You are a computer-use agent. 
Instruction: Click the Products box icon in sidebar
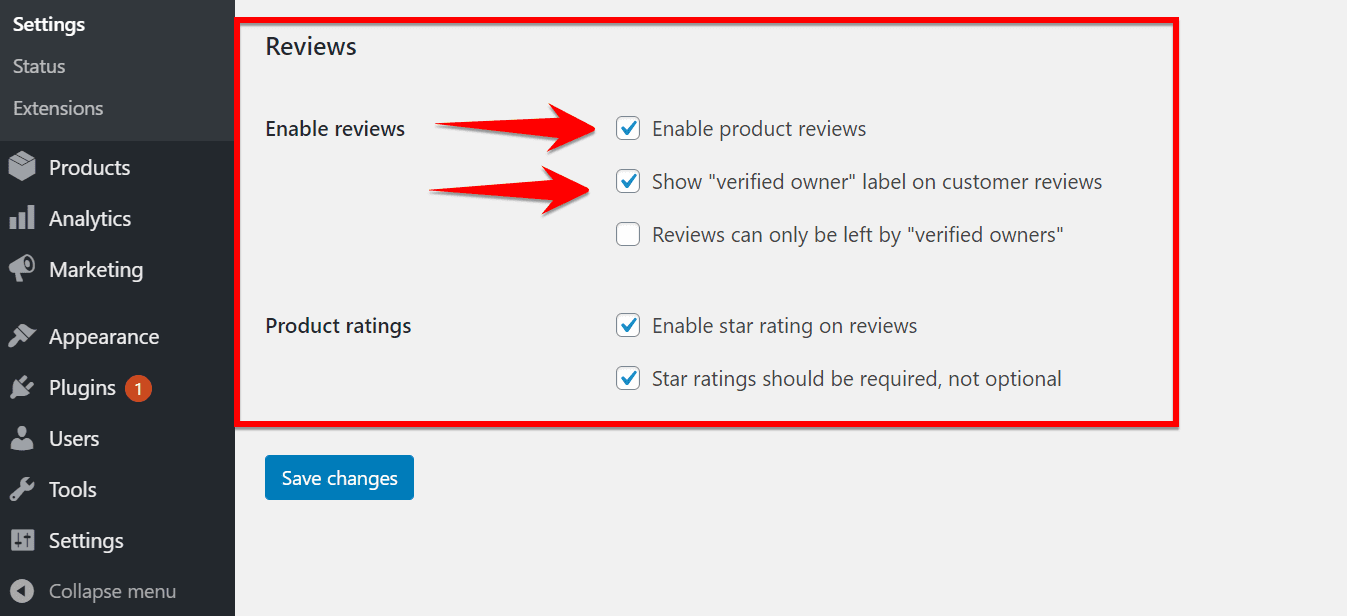click(x=22, y=167)
